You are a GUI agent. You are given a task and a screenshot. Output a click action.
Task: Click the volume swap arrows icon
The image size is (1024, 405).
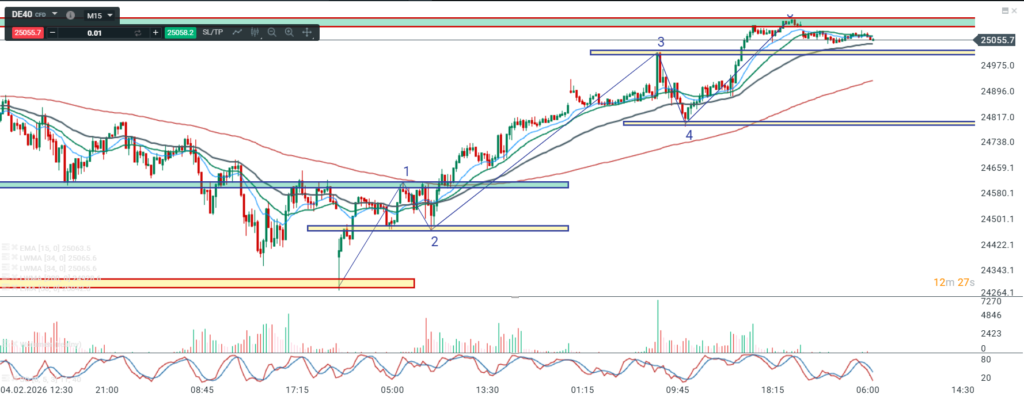coord(137,33)
